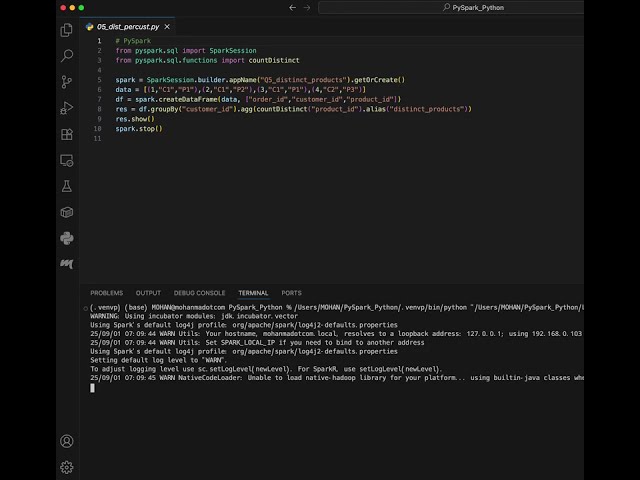Switch to the PROBLEMS panel tab
The image size is (640, 480).
(107, 293)
